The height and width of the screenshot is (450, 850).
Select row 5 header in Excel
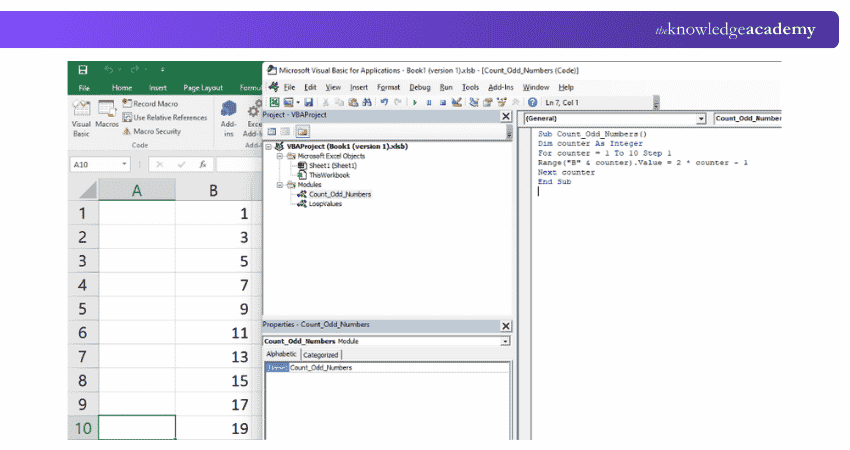[82, 308]
